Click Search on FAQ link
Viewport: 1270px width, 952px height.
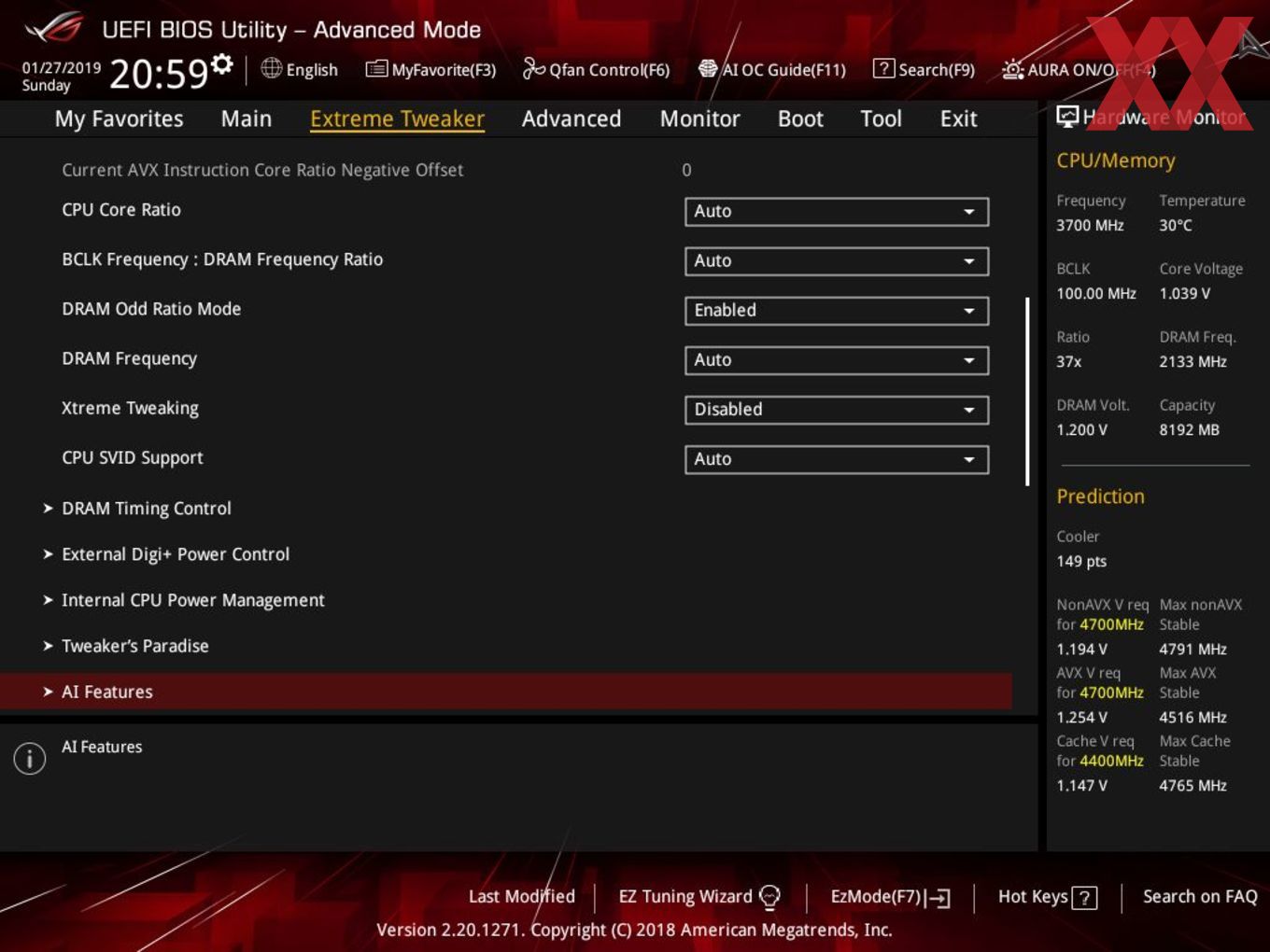click(1200, 896)
